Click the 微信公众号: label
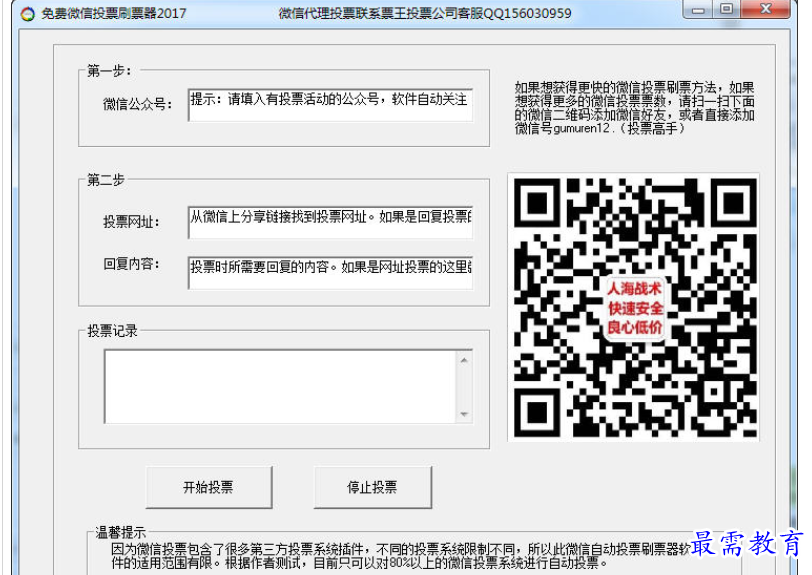 (x=137, y=104)
